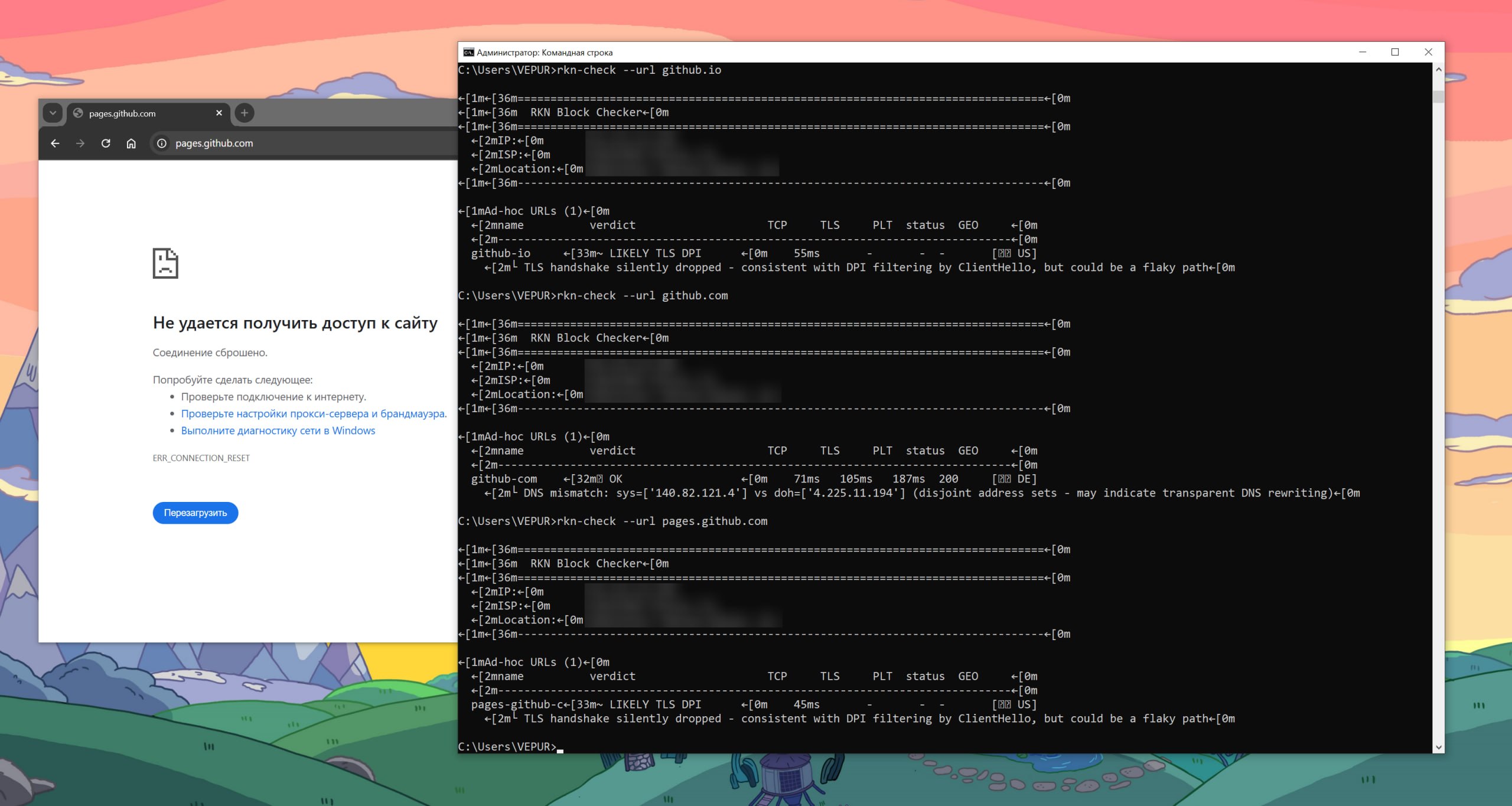Click the 'rkn-check --url github.com' command line

[643, 296]
